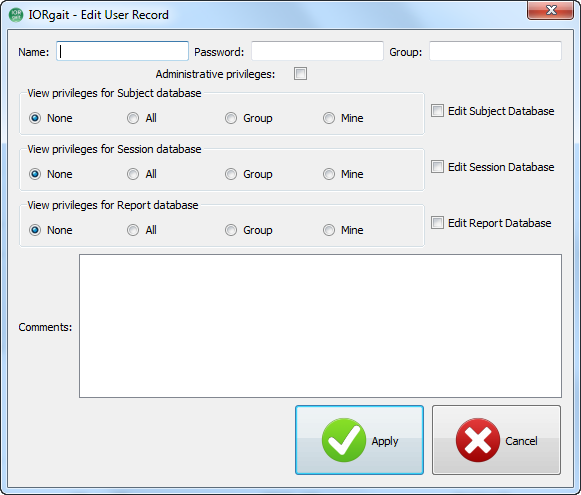581x495 pixels.
Task: Select Mine for Session database view privileges
Action: pyautogui.click(x=329, y=174)
